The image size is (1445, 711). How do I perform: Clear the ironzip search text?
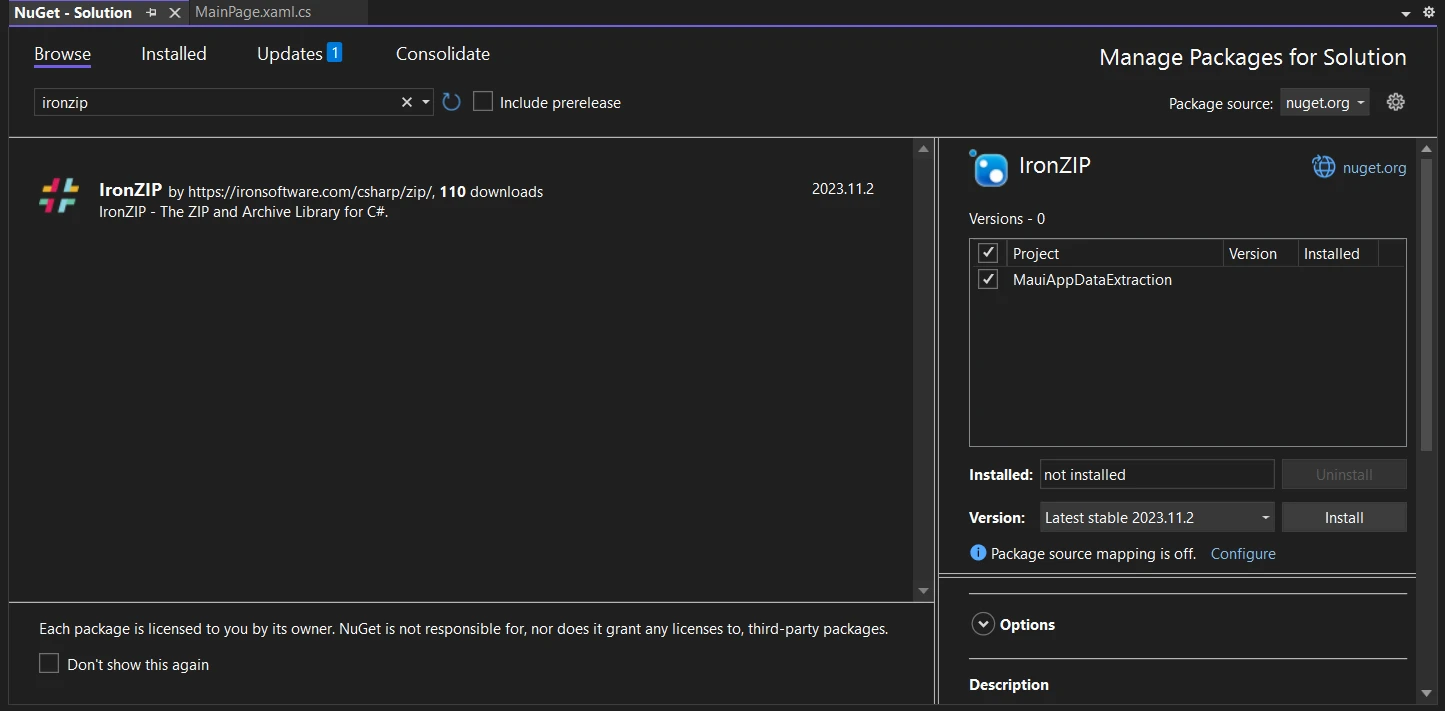click(x=407, y=102)
